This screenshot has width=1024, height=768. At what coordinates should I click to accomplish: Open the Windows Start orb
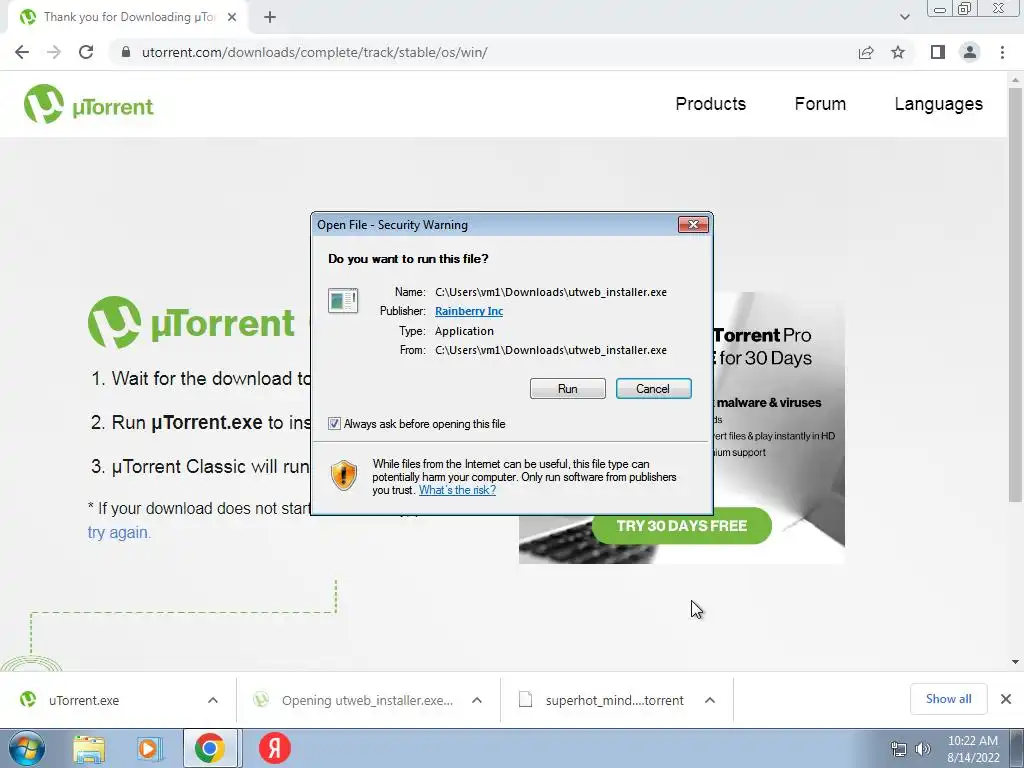27,748
